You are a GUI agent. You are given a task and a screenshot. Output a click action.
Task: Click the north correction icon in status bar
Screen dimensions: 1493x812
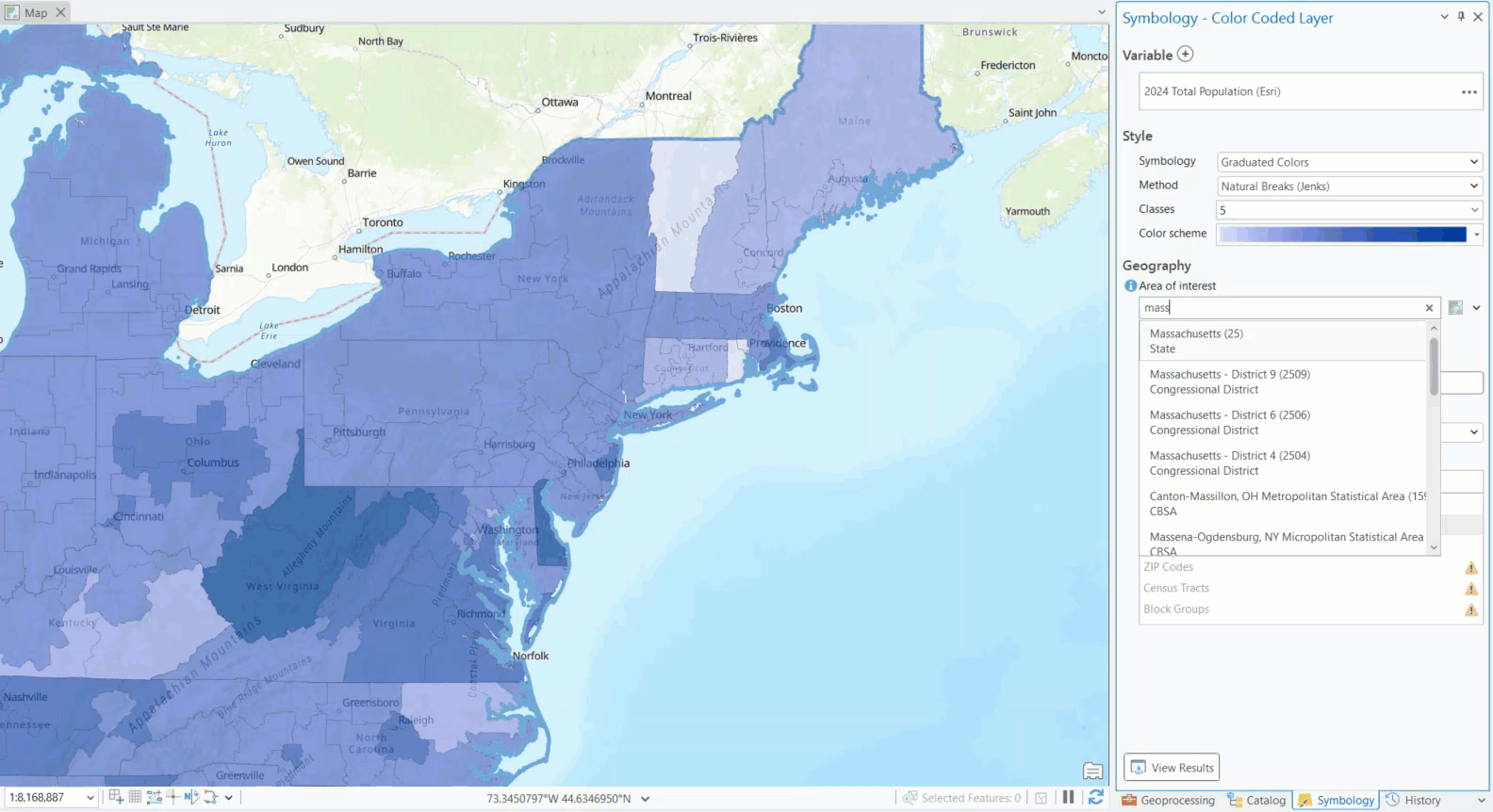coord(191,797)
